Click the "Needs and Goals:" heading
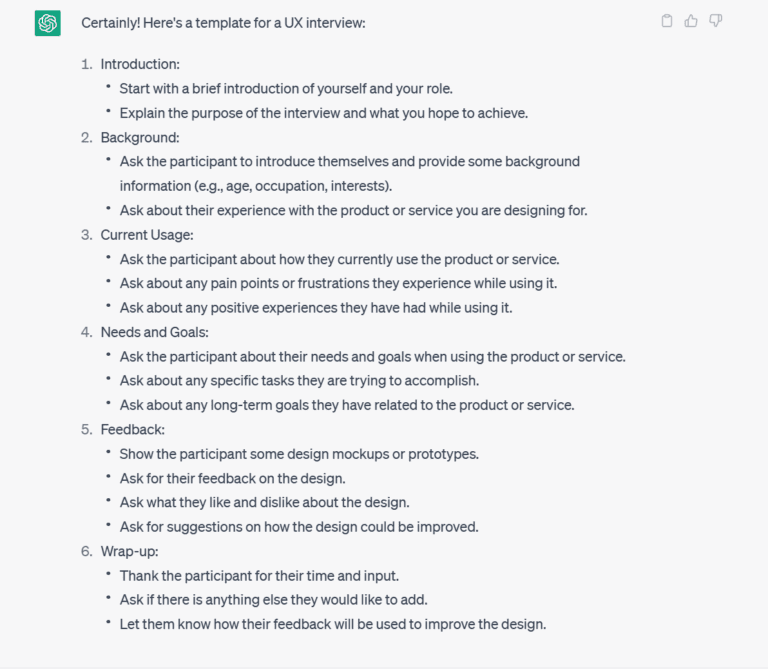Image resolution: width=768 pixels, height=669 pixels. [152, 332]
